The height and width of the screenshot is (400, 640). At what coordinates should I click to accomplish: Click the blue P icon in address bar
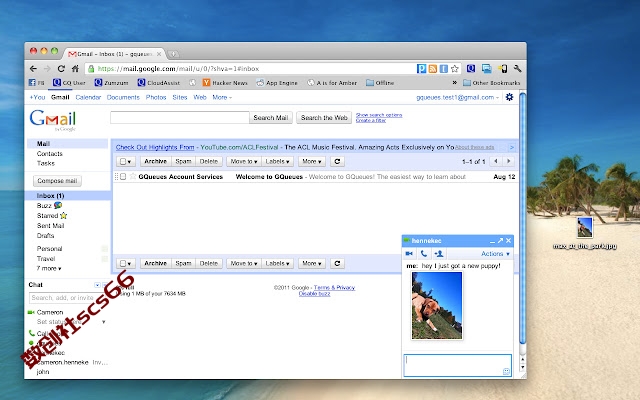(422, 69)
